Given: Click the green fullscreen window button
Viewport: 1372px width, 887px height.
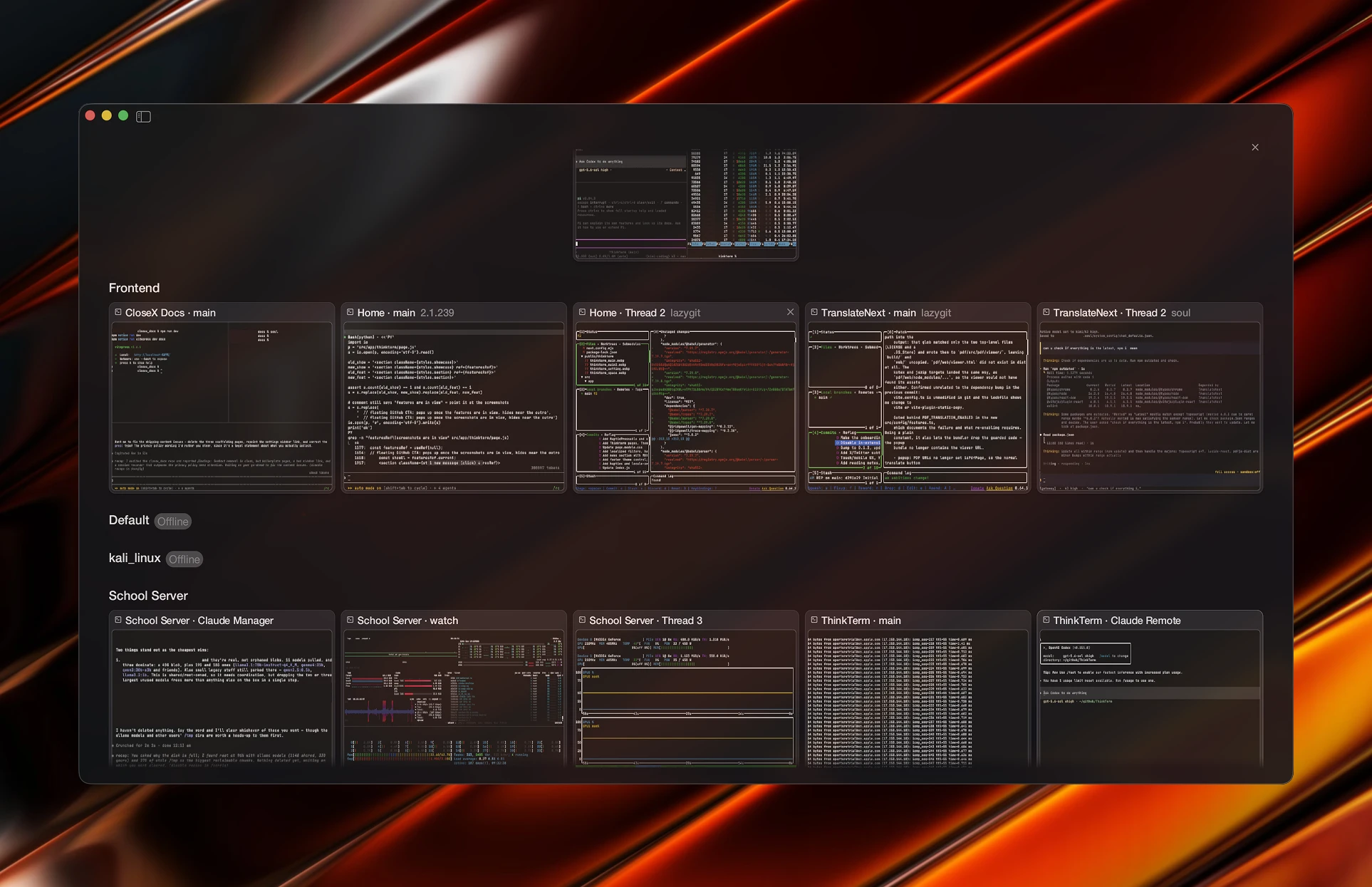Looking at the screenshot, I should [x=123, y=115].
